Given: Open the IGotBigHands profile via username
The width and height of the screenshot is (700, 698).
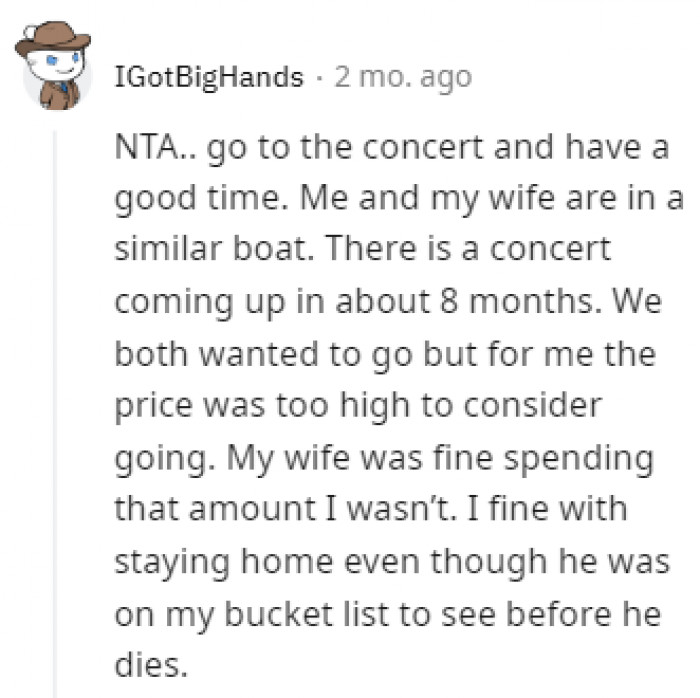Looking at the screenshot, I should (209, 77).
